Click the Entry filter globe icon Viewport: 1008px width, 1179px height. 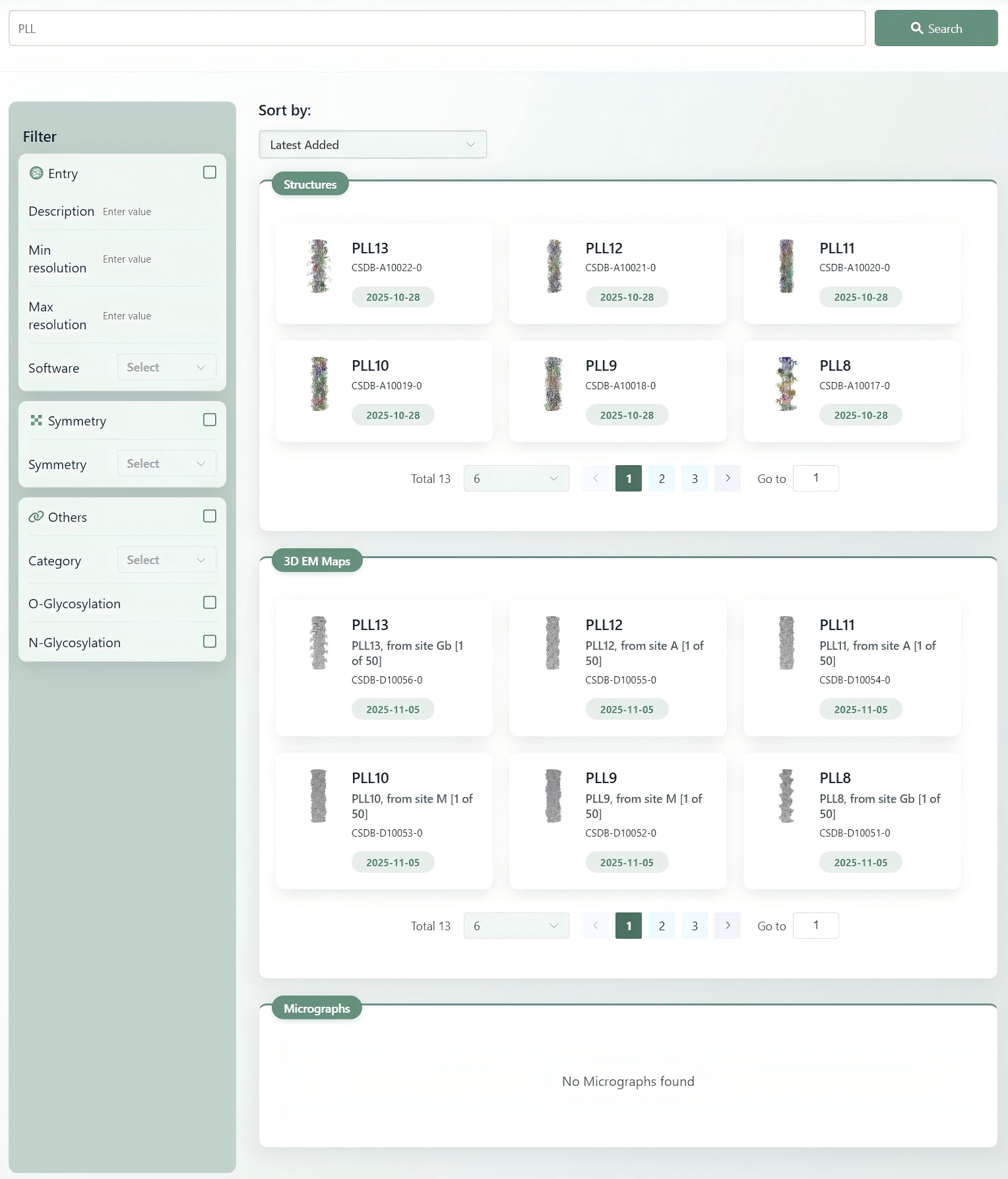[36, 173]
